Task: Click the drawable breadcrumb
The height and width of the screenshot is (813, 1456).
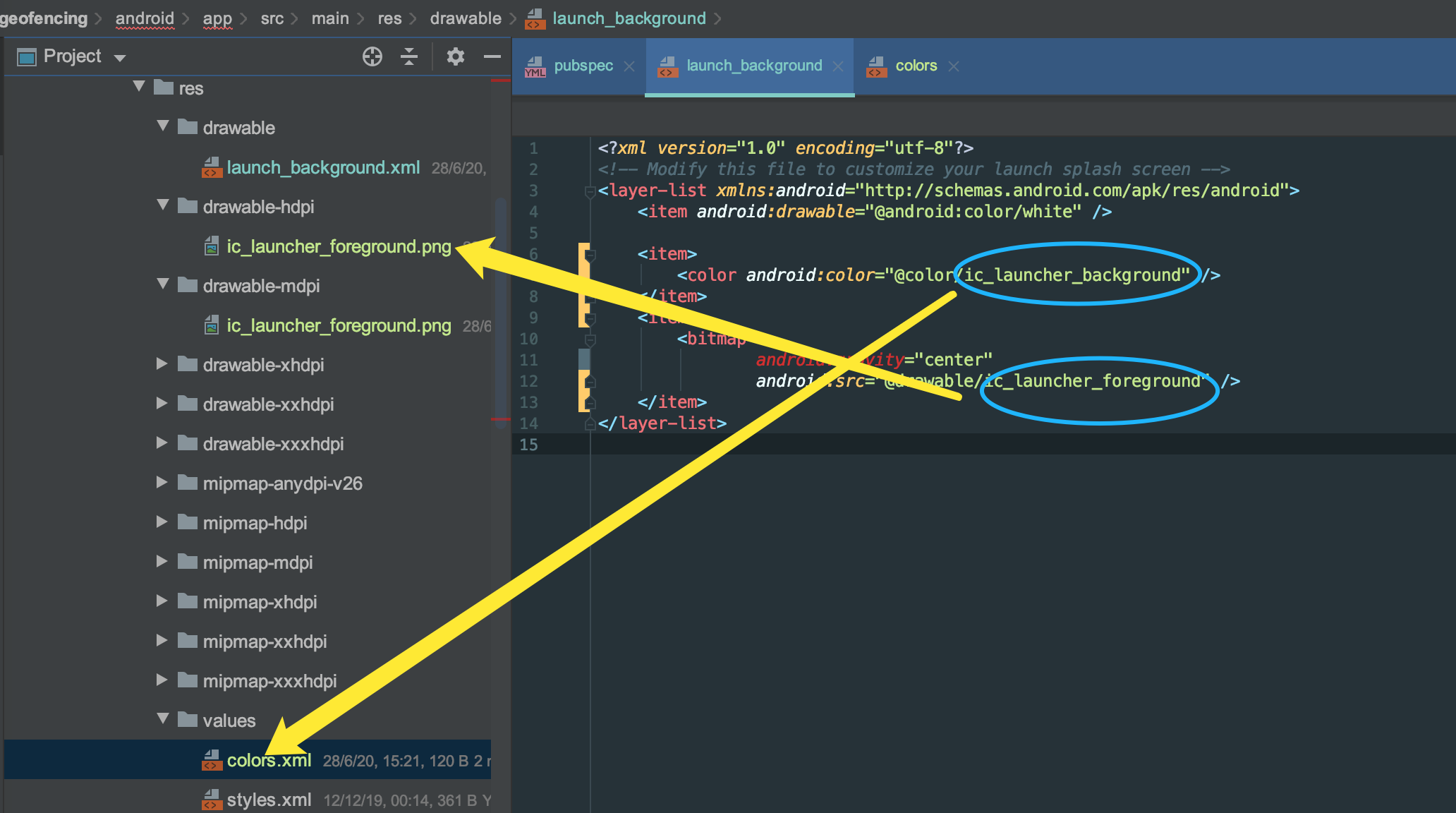Action: (466, 18)
